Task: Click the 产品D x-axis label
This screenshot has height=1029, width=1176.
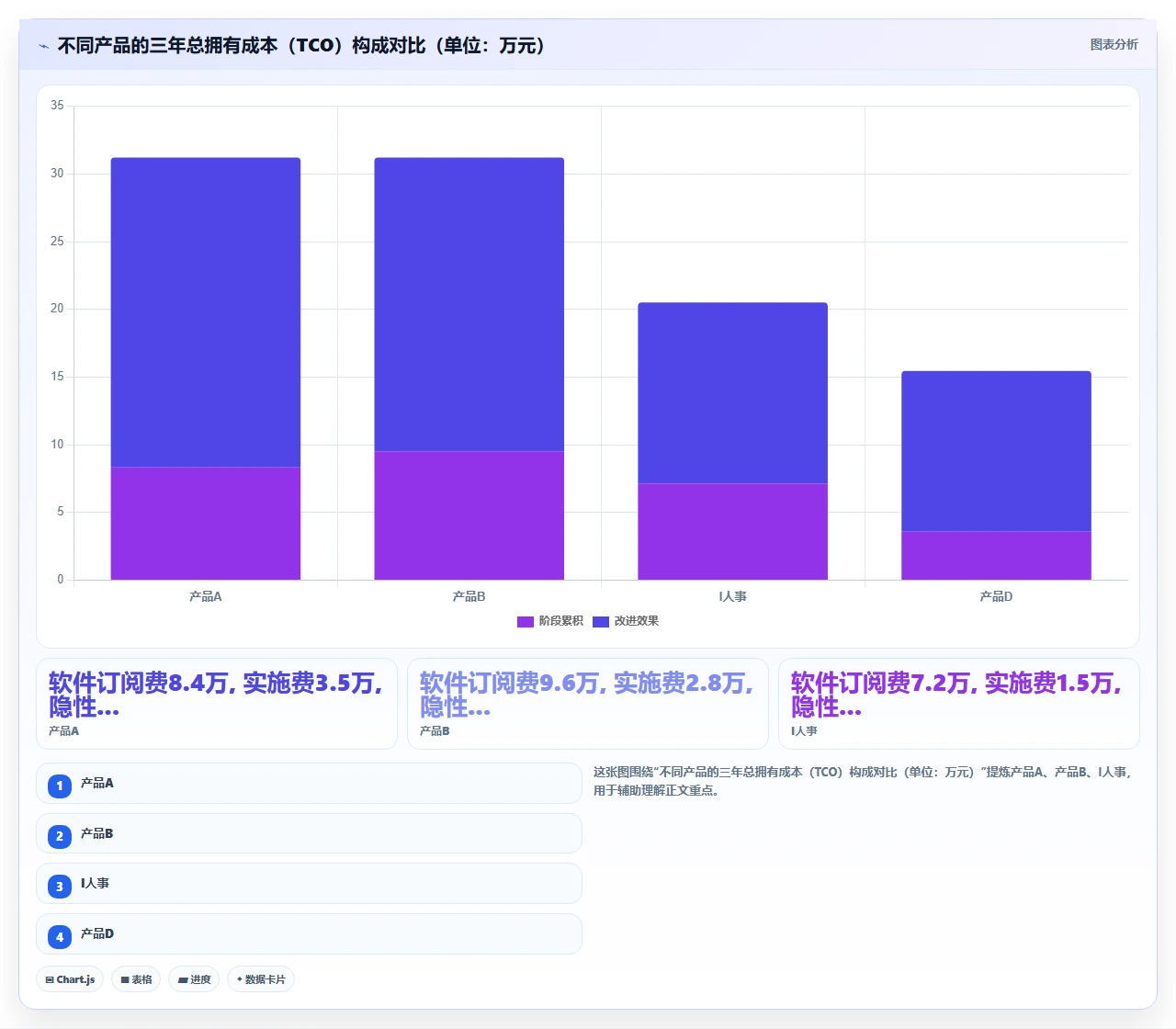Action: coord(997,596)
